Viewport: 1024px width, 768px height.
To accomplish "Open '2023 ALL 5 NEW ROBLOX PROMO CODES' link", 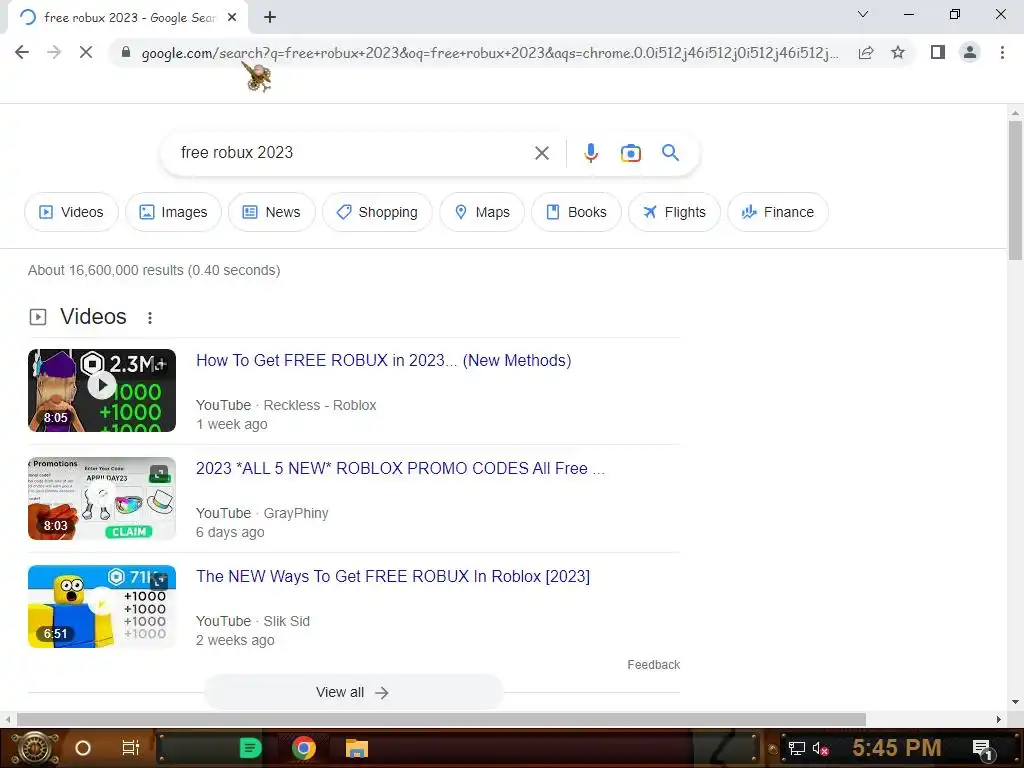I will pos(400,468).
